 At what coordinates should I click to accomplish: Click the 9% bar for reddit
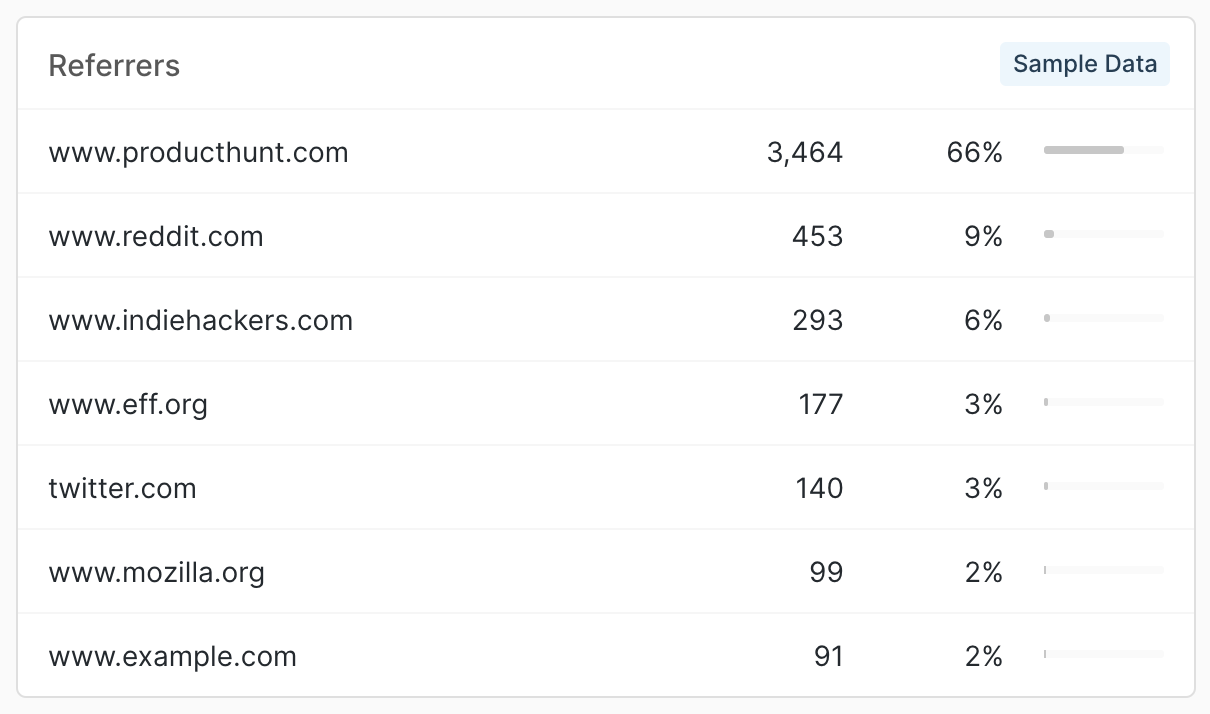tap(1103, 234)
